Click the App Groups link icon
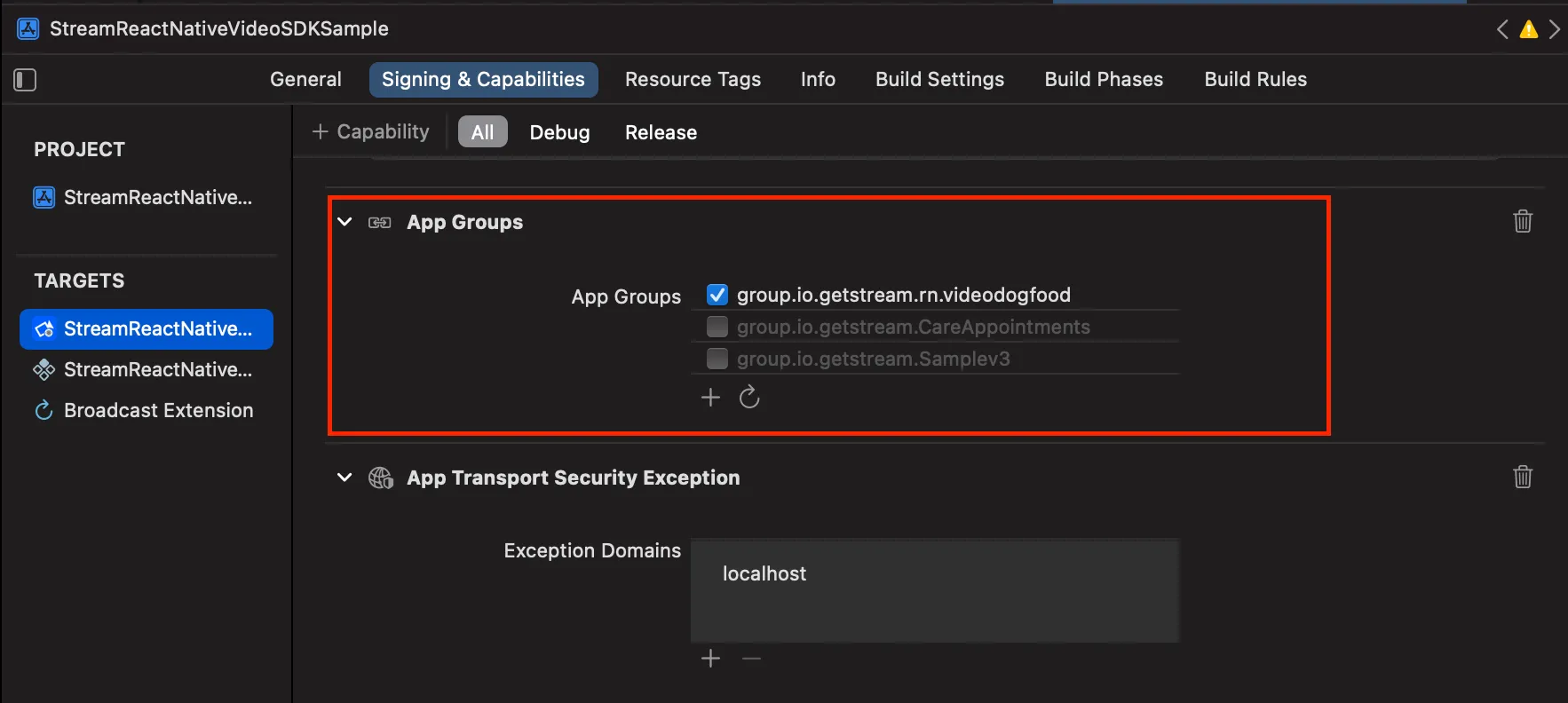The image size is (1568, 703). pyautogui.click(x=380, y=222)
